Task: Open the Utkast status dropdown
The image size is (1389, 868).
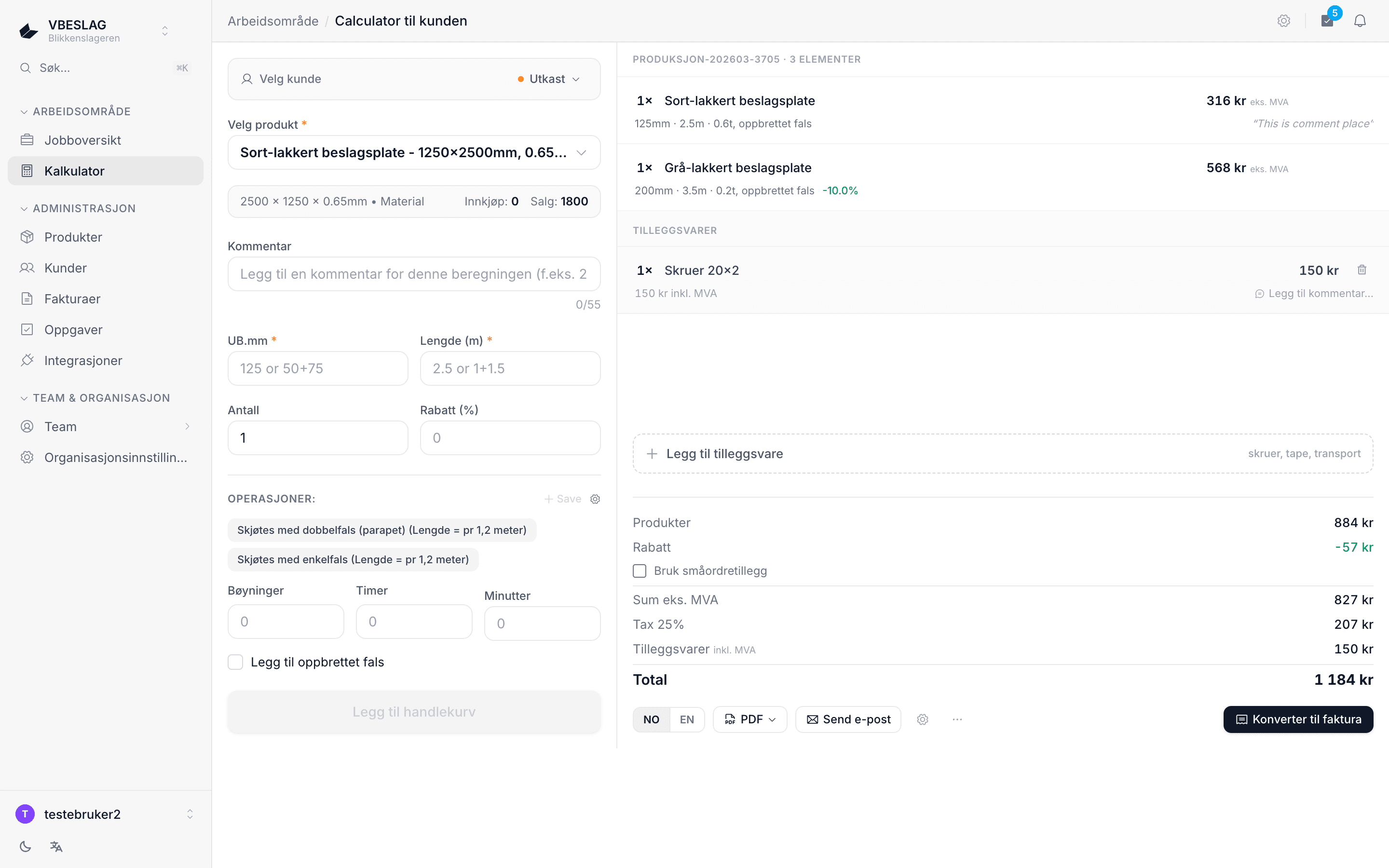Action: pos(549,79)
